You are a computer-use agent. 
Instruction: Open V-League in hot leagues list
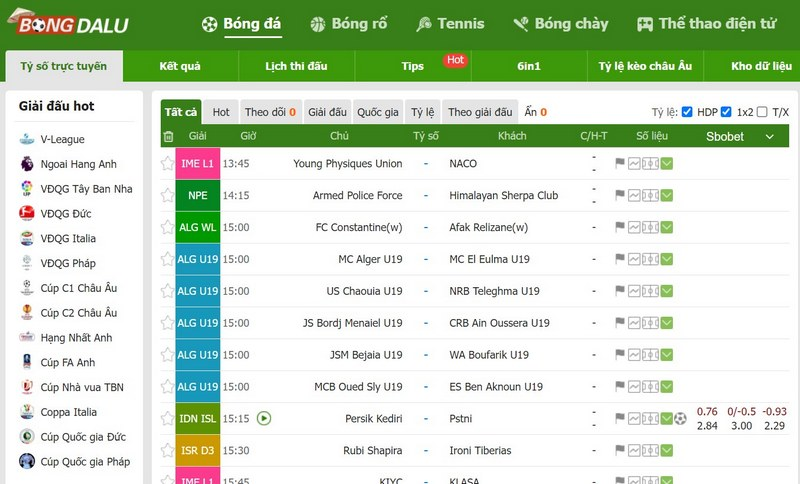pos(62,139)
